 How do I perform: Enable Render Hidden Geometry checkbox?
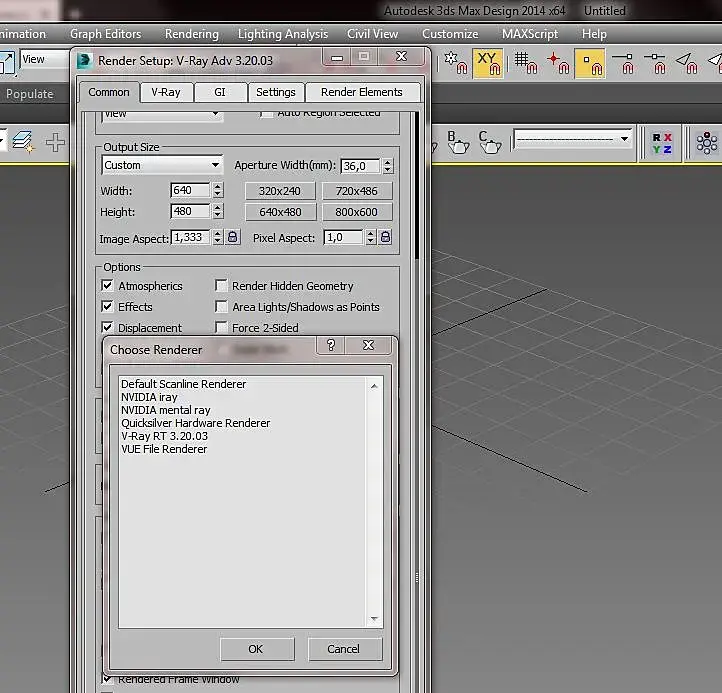pyautogui.click(x=222, y=286)
